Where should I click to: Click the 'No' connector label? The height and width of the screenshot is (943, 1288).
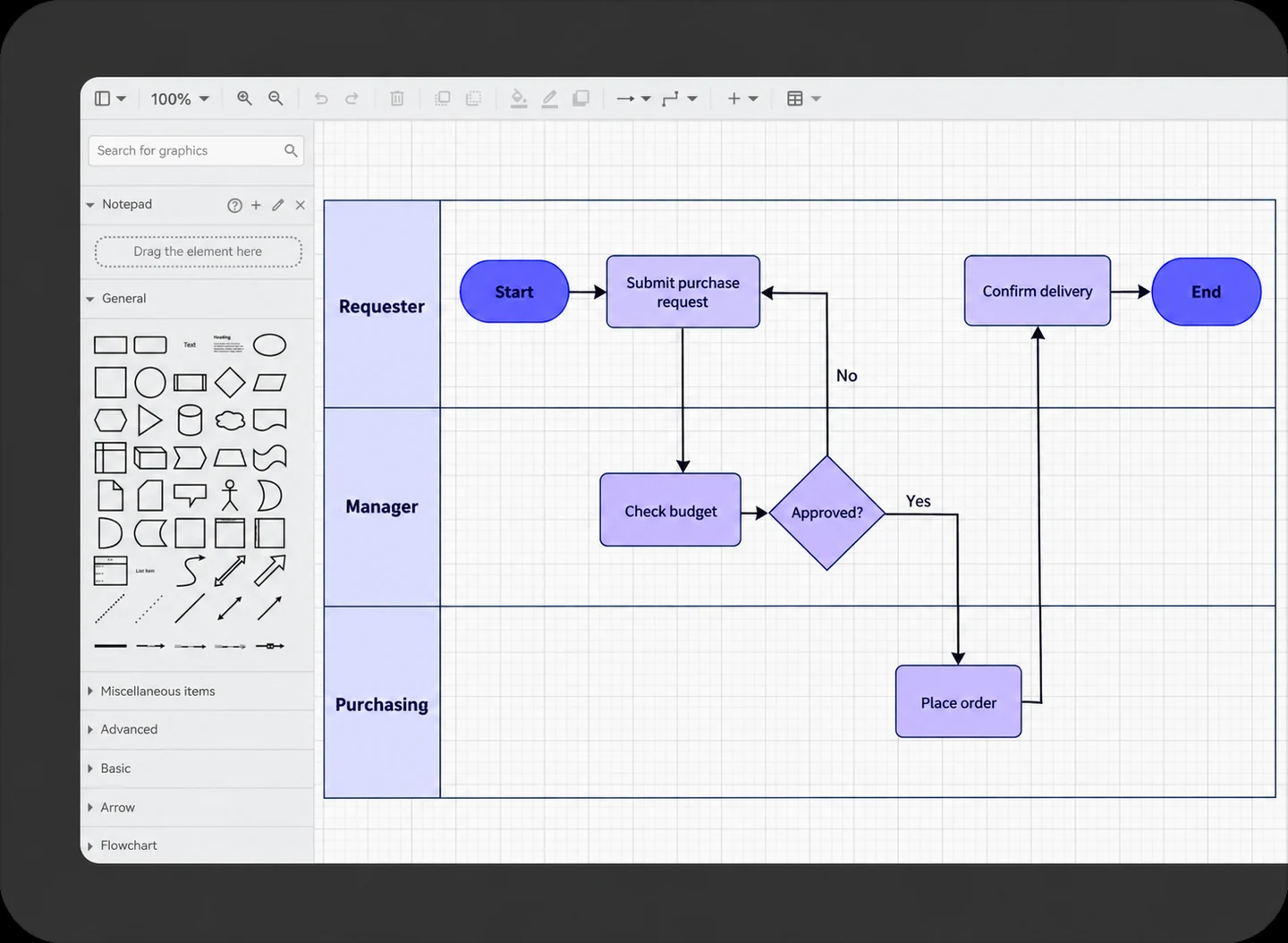[847, 376]
